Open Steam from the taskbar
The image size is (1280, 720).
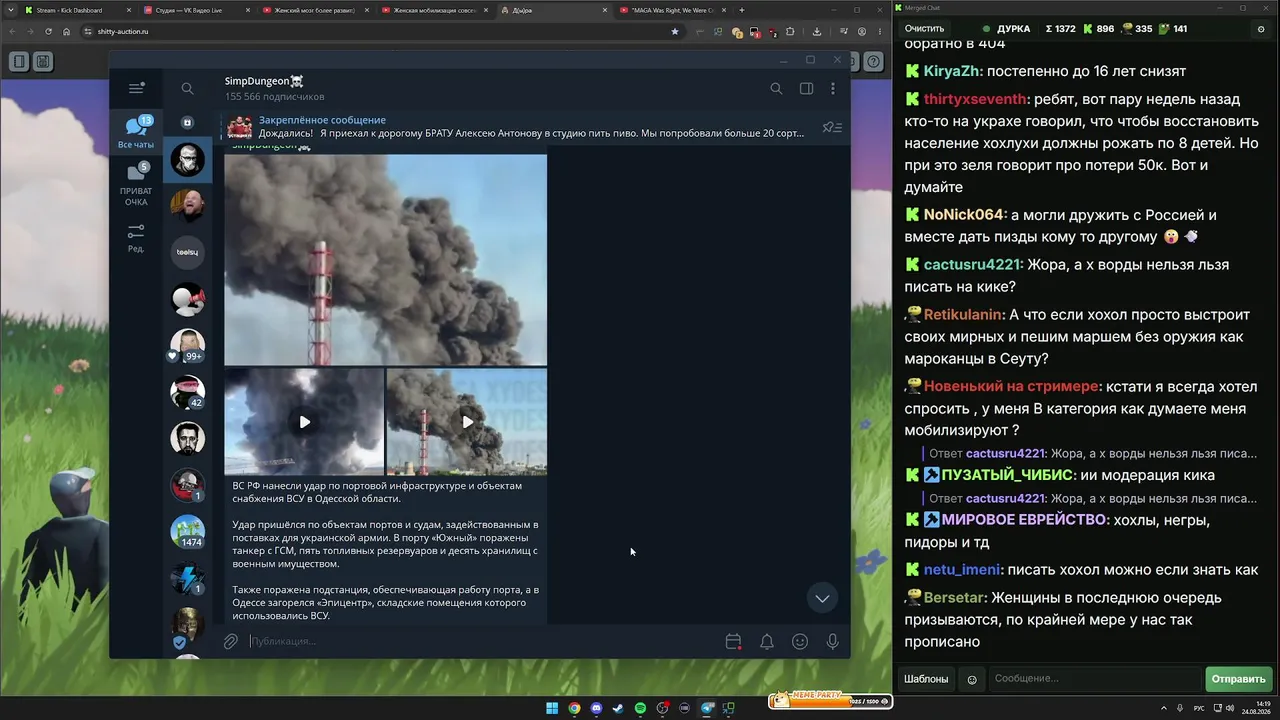[618, 709]
